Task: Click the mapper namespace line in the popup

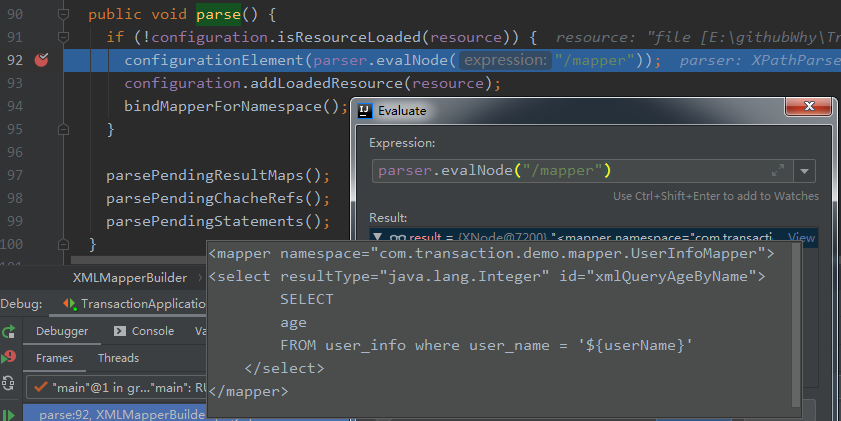Action: coord(491,253)
